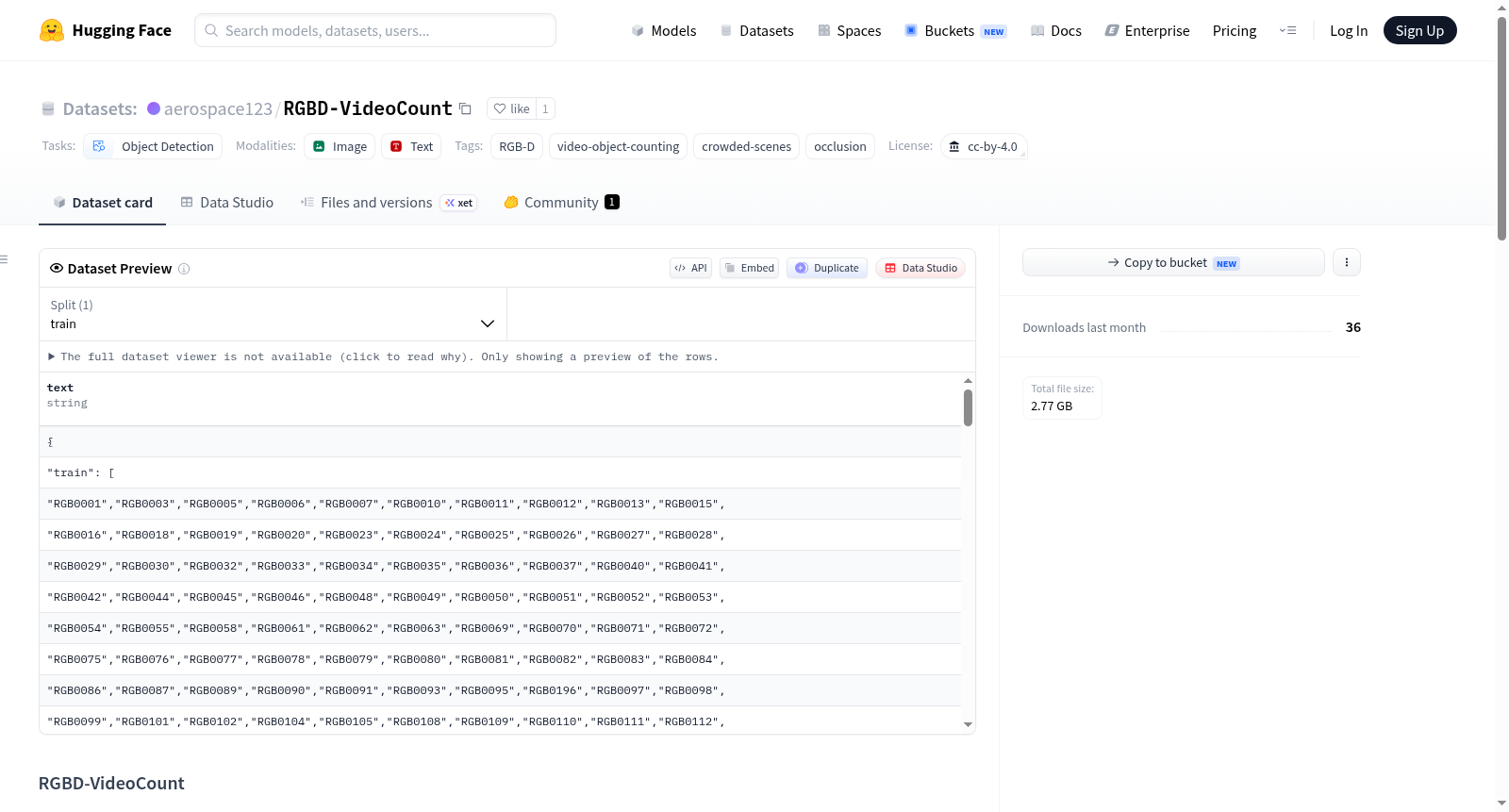This screenshot has height=812, width=1509.
Task: Click the Sign Up button
Action: tap(1419, 30)
